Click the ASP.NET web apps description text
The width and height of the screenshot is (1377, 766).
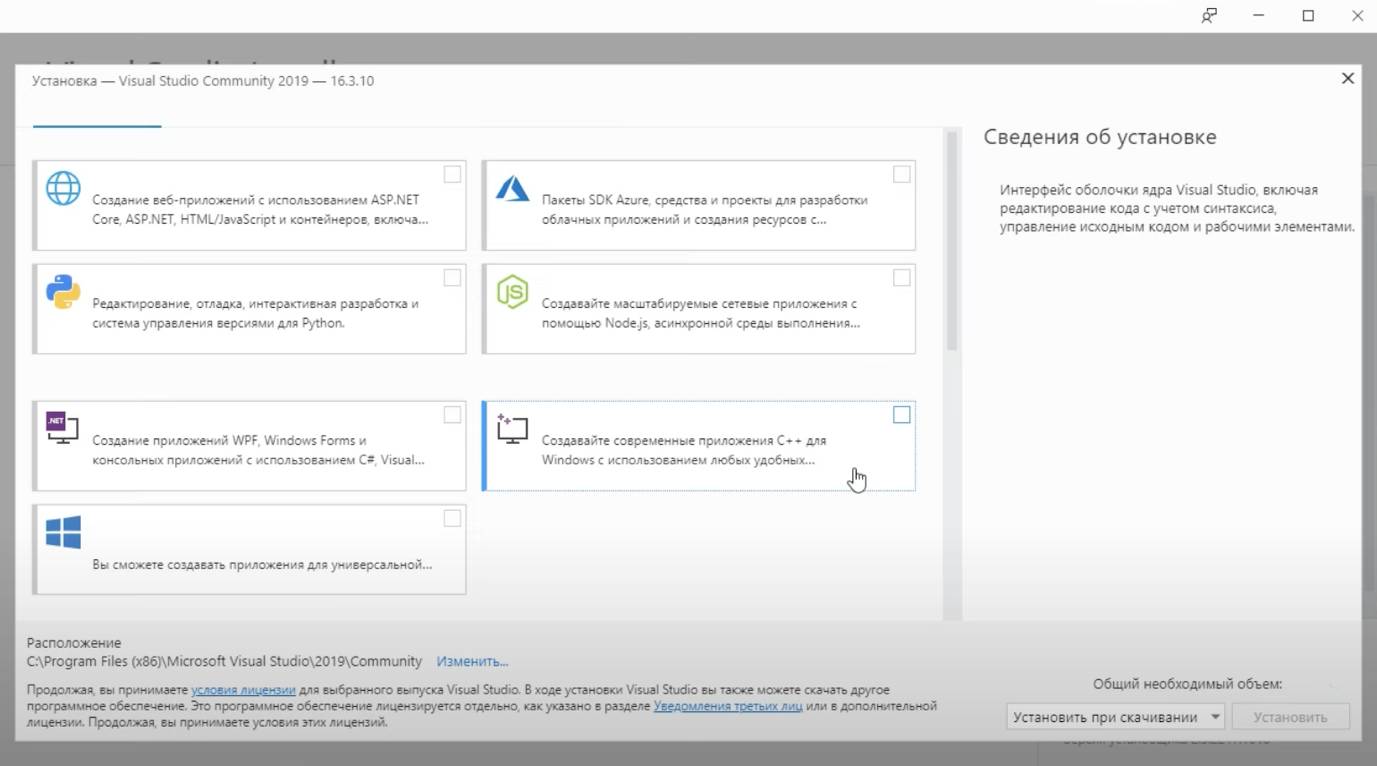coord(261,209)
